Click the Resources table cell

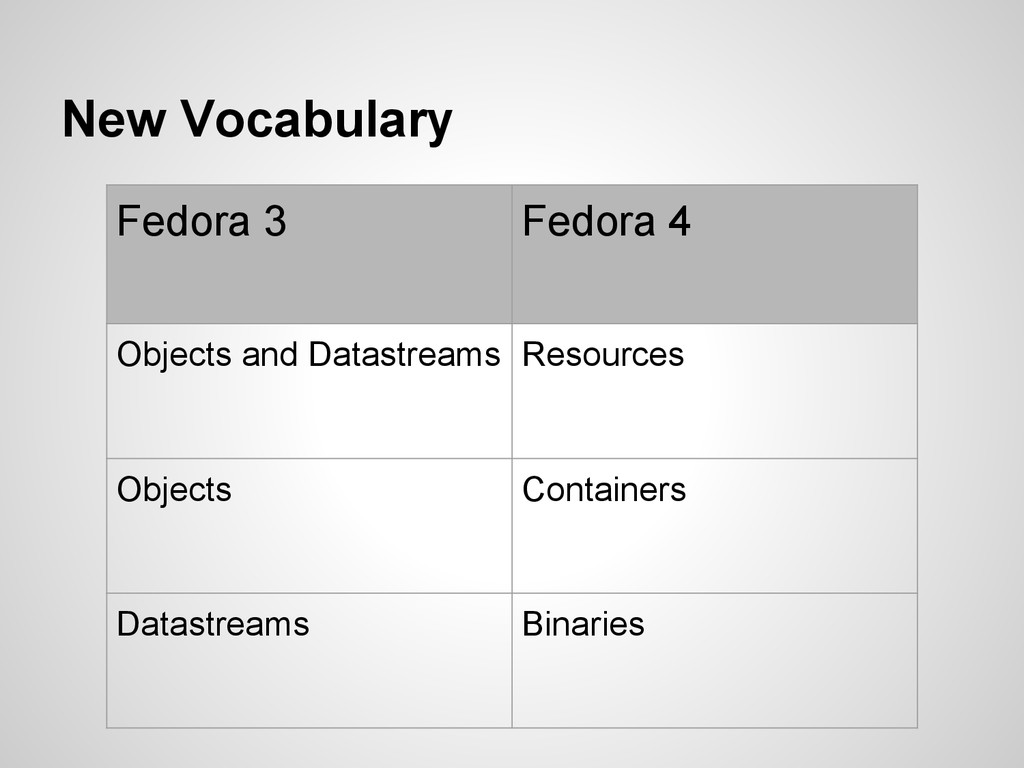coord(714,391)
